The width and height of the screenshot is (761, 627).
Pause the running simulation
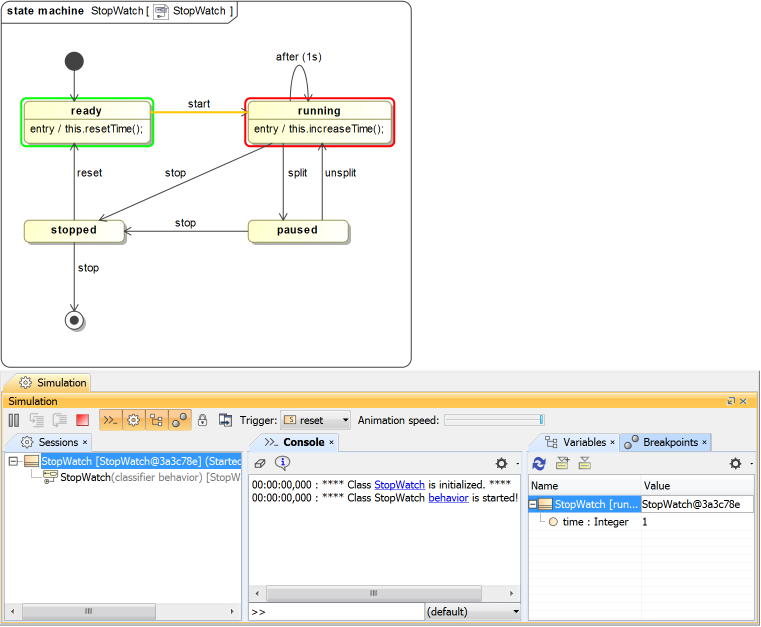[x=14, y=421]
